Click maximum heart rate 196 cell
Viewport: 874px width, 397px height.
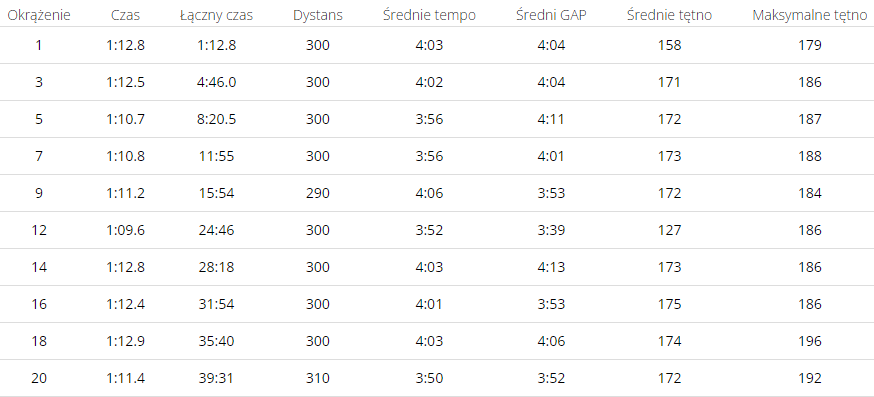click(x=809, y=341)
